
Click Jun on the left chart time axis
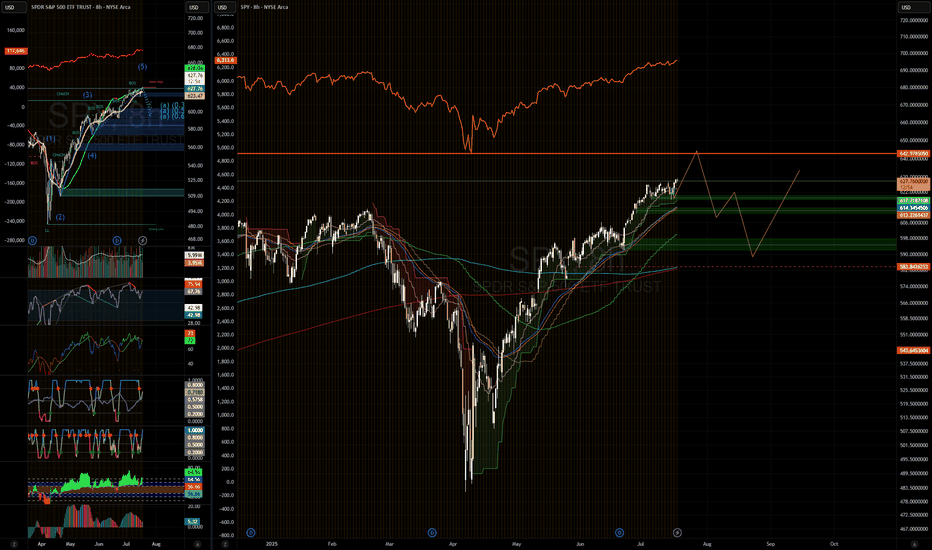pos(99,544)
